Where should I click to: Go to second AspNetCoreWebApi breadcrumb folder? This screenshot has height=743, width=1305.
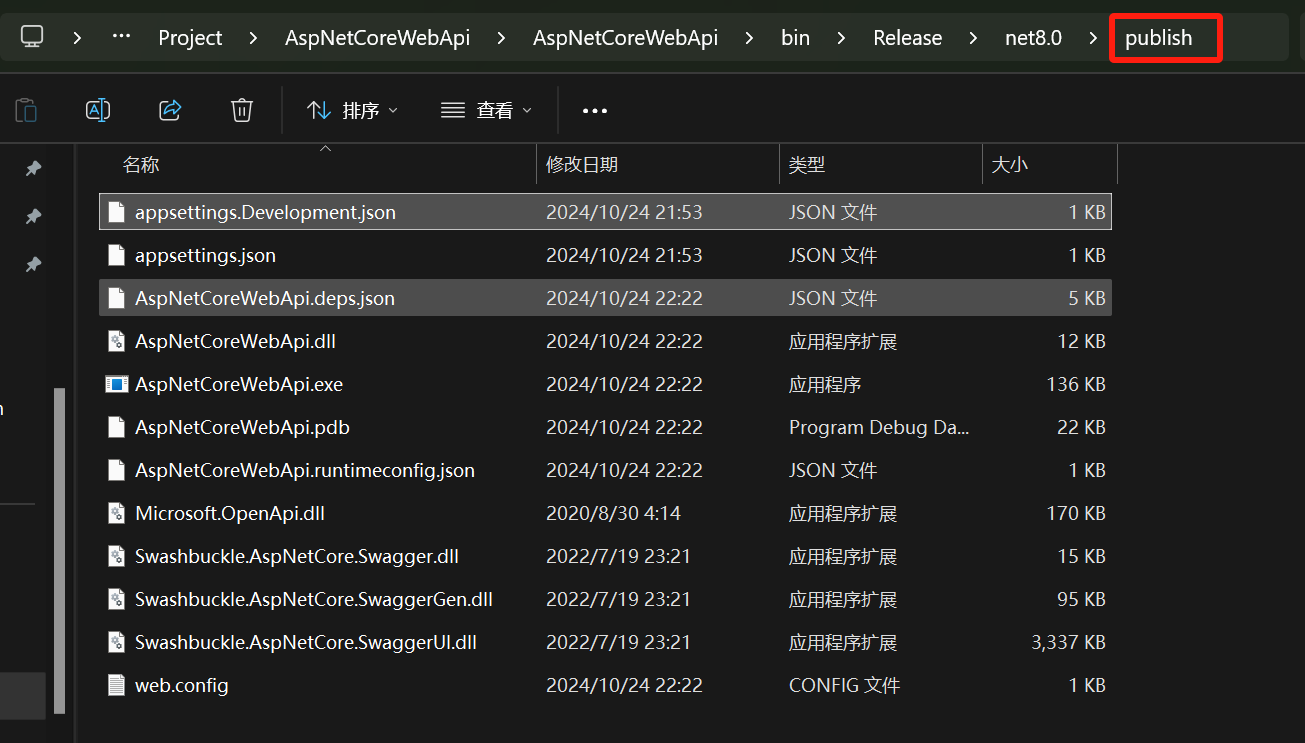pos(625,38)
